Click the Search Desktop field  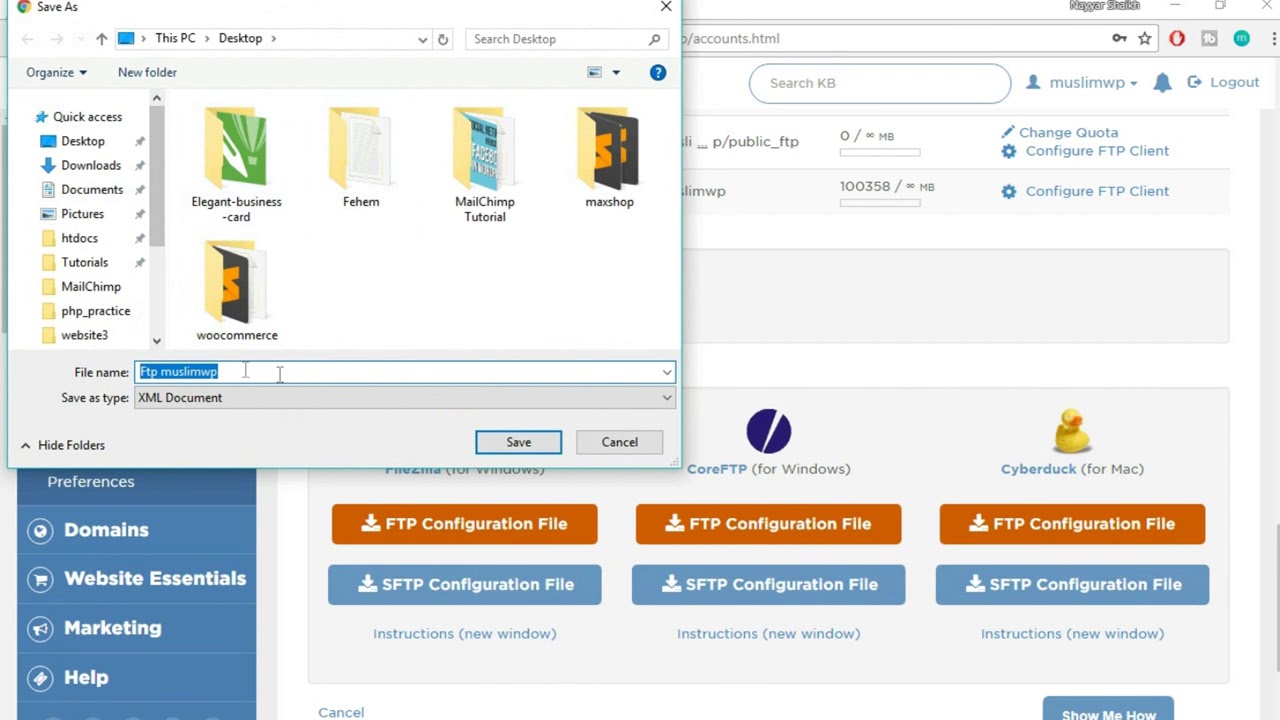point(566,39)
